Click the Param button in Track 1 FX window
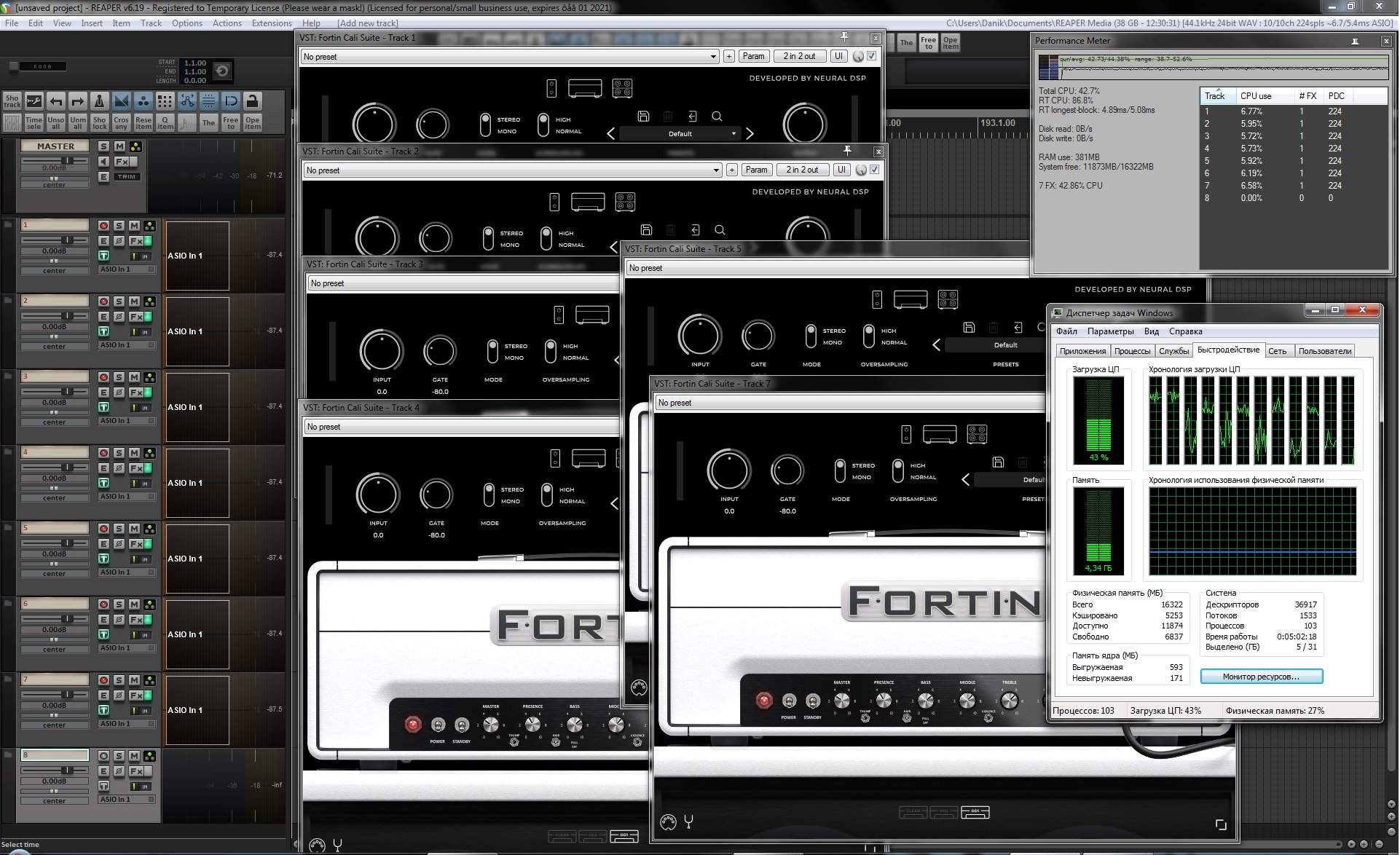This screenshot has height=855, width=1400. click(754, 56)
